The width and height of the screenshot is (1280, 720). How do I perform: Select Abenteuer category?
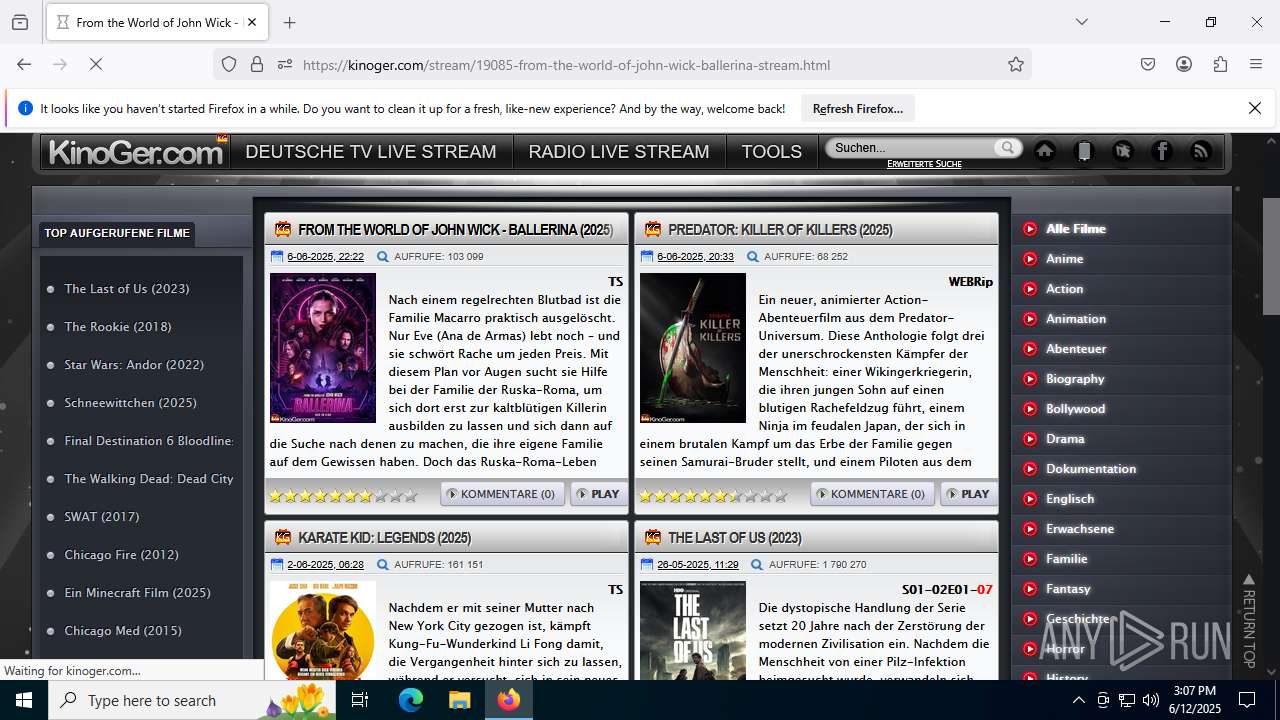coord(1076,349)
